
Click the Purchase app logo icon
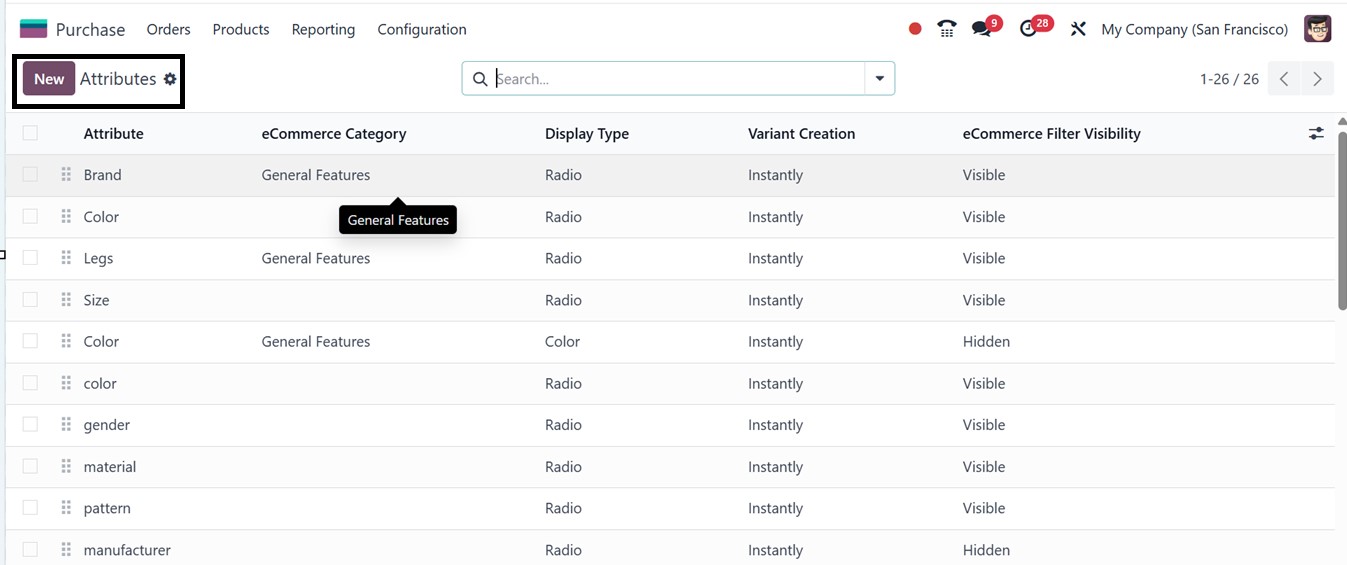(x=33, y=29)
